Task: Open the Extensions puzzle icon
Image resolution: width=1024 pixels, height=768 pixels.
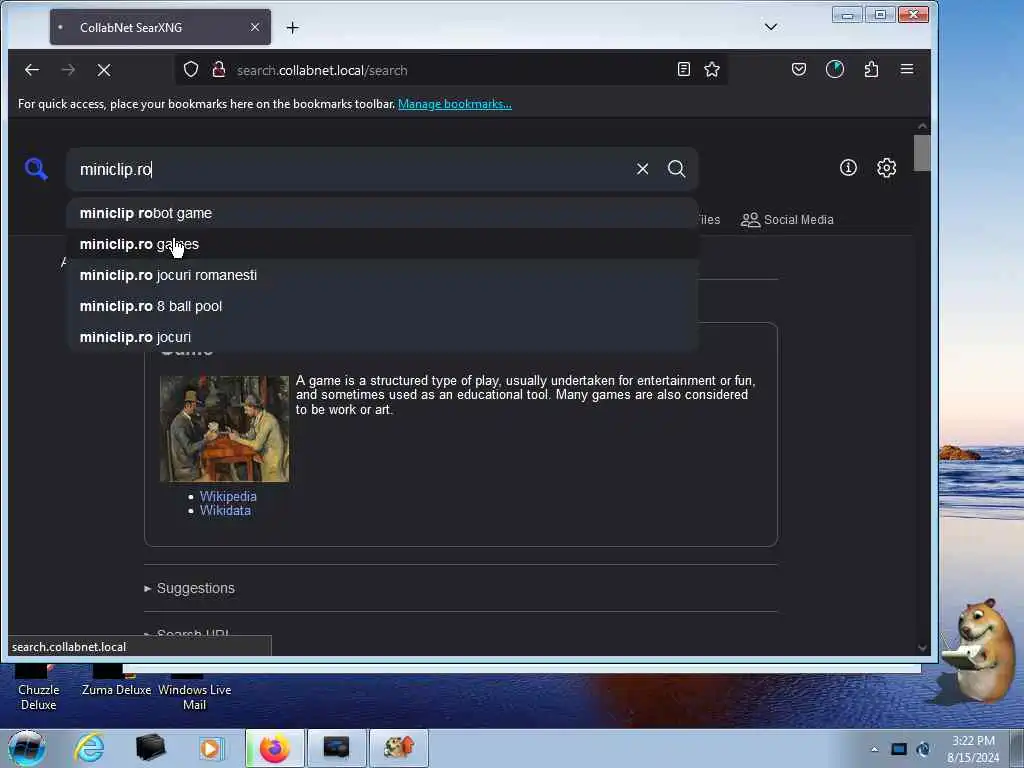Action: pyautogui.click(x=871, y=69)
